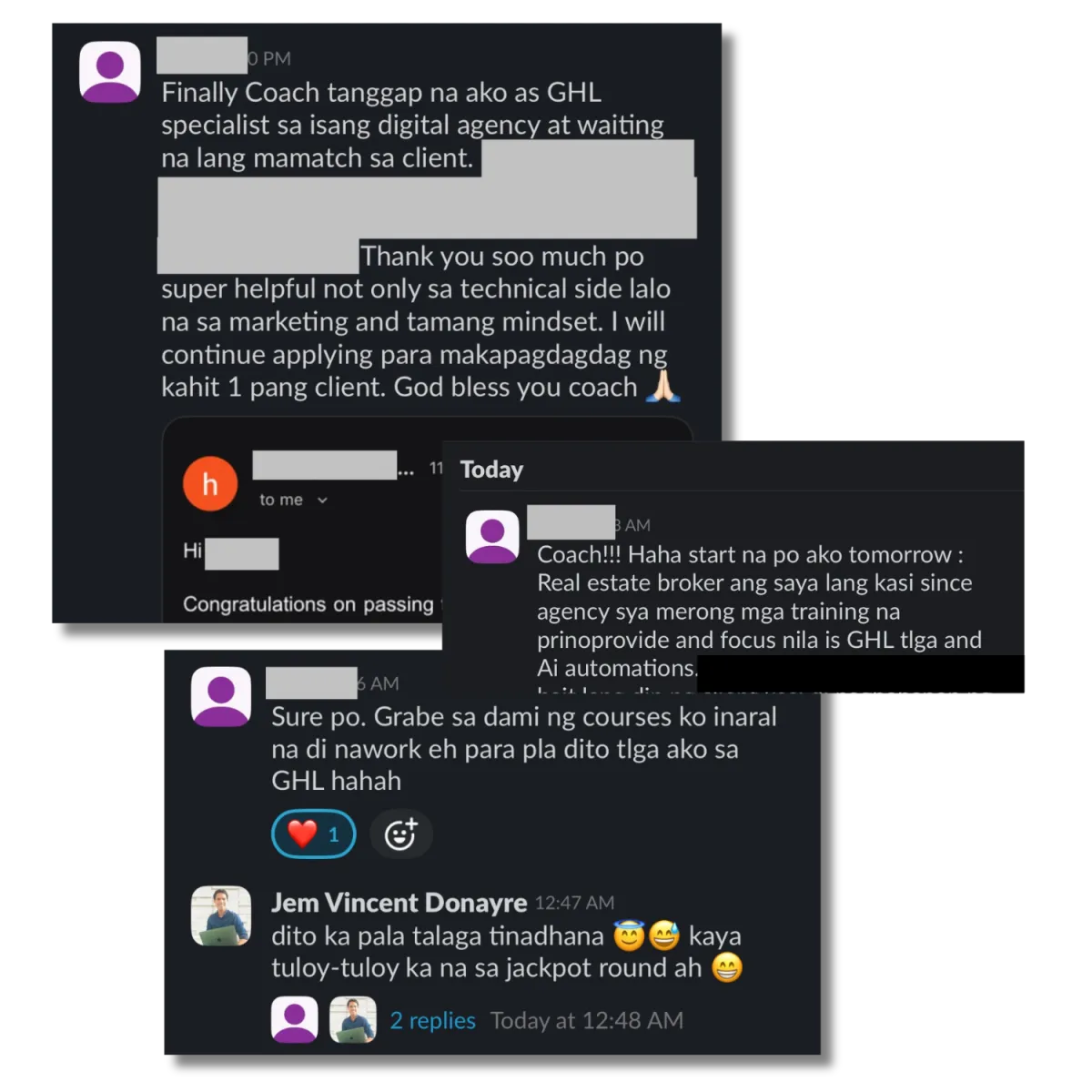Open the 2 replies thread link

(433, 1020)
